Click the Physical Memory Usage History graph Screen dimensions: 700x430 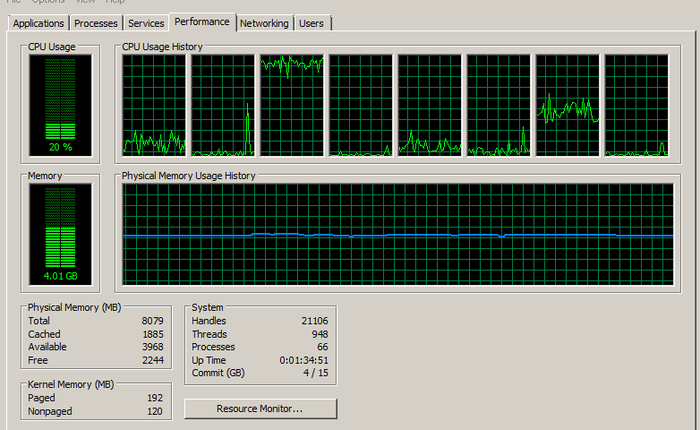(x=397, y=234)
